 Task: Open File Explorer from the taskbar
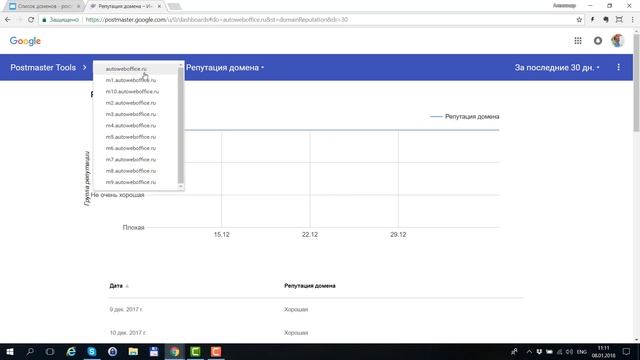[x=133, y=351]
